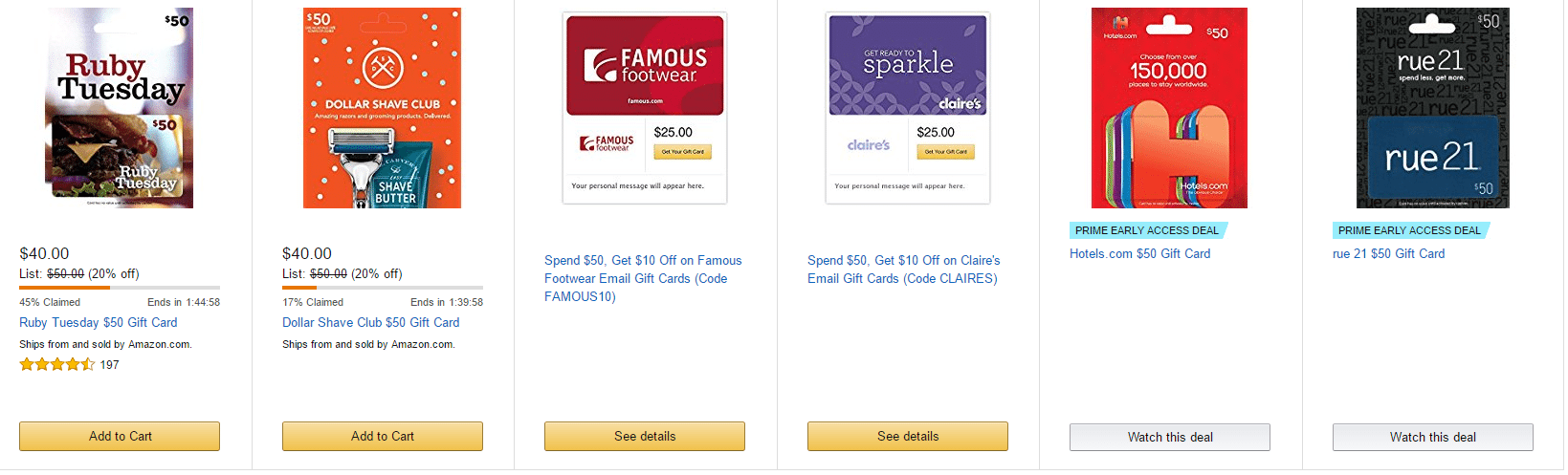Open Hotels.com $50 Gift Card title link
Screen dimensions: 1568x475
tap(1139, 254)
